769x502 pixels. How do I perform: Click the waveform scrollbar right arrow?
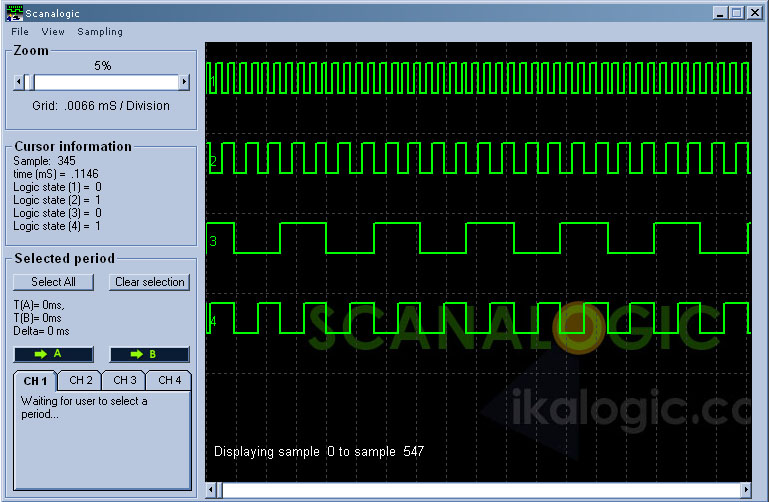click(x=746, y=489)
